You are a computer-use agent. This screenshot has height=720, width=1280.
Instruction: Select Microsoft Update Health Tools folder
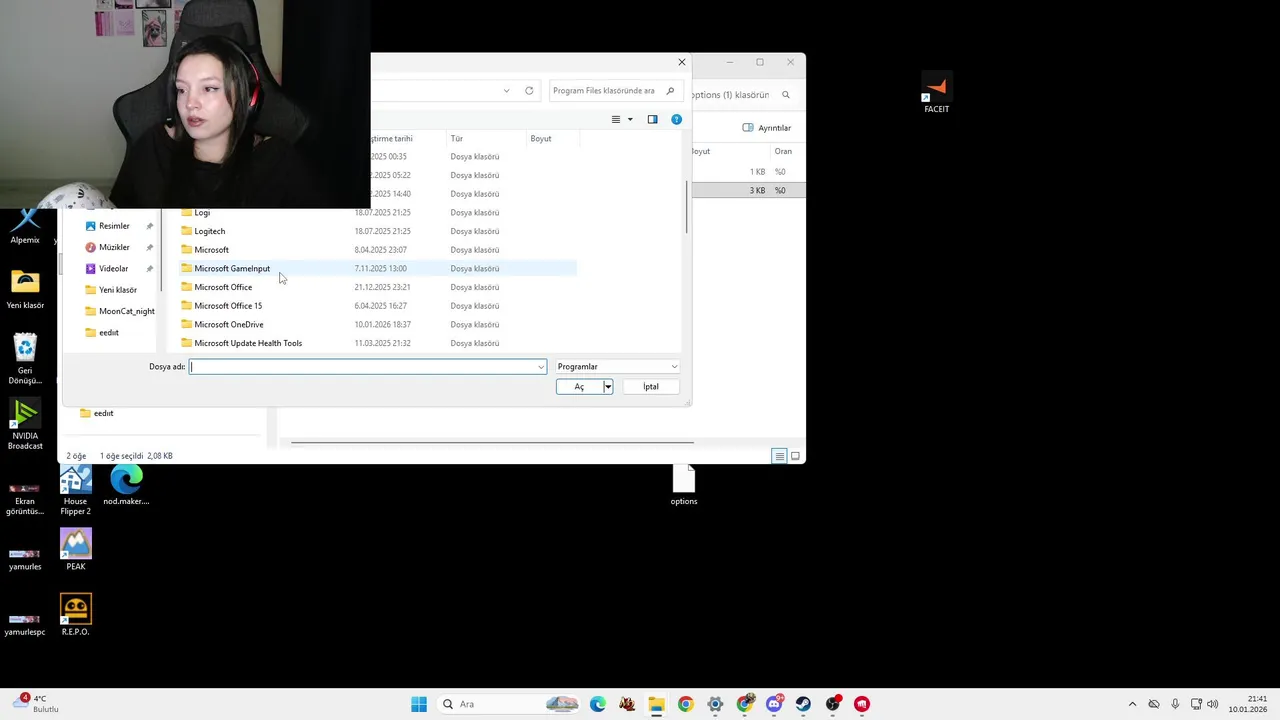[378, 343]
